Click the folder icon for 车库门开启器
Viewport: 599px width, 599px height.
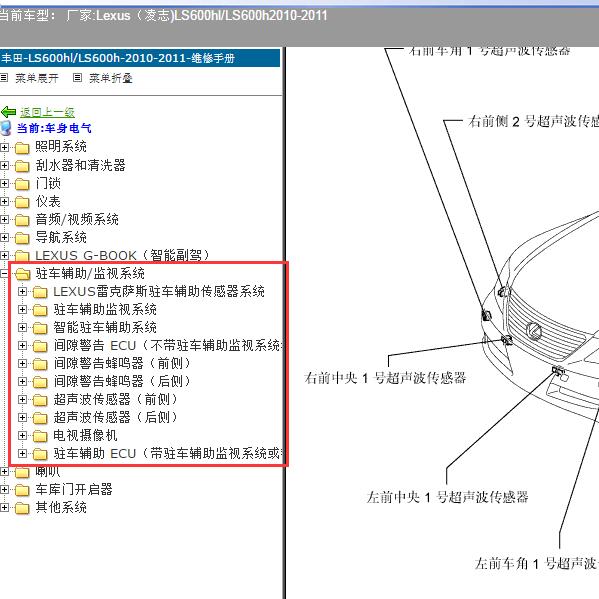coord(22,490)
